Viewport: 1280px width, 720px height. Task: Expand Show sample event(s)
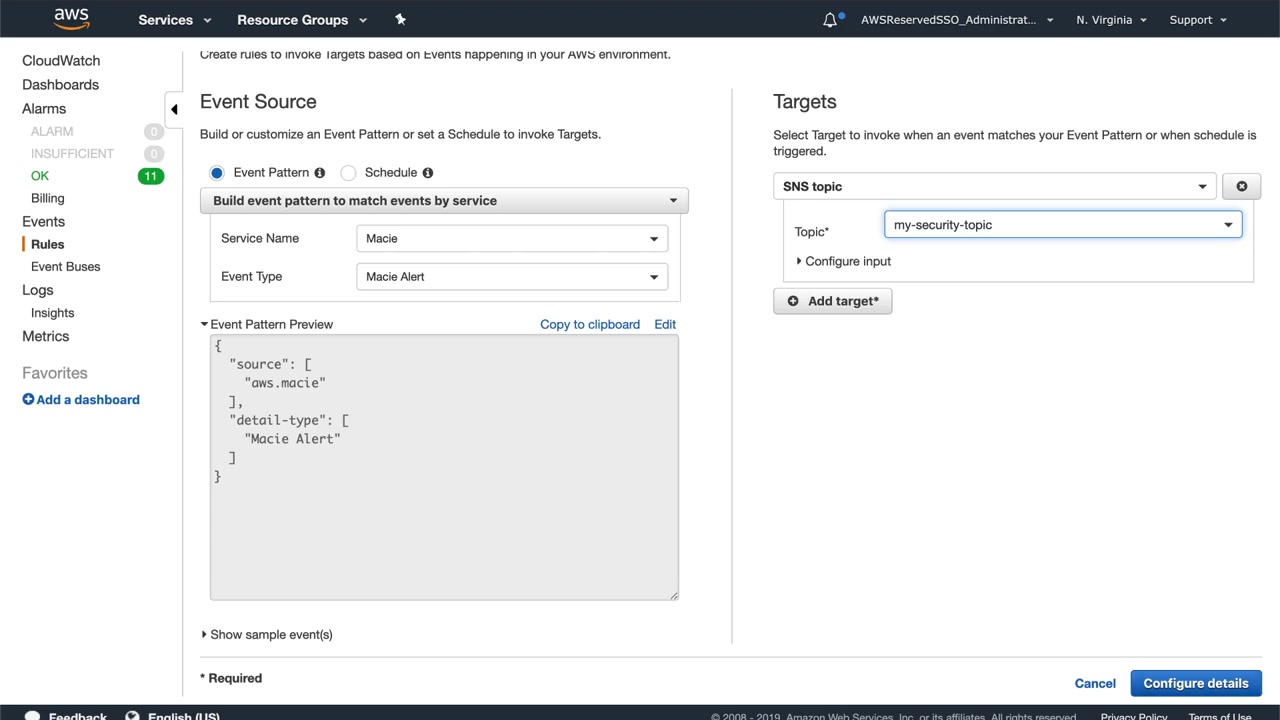270,634
